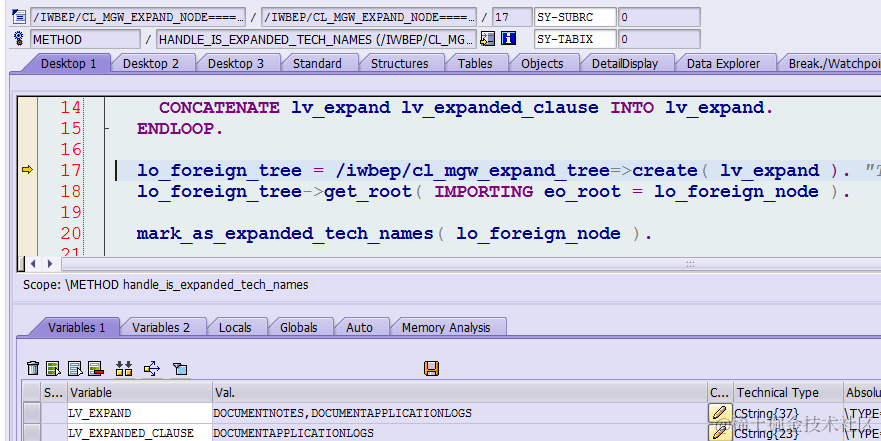Select the Globals tab
Image resolution: width=881 pixels, height=441 pixels.
tap(299, 328)
